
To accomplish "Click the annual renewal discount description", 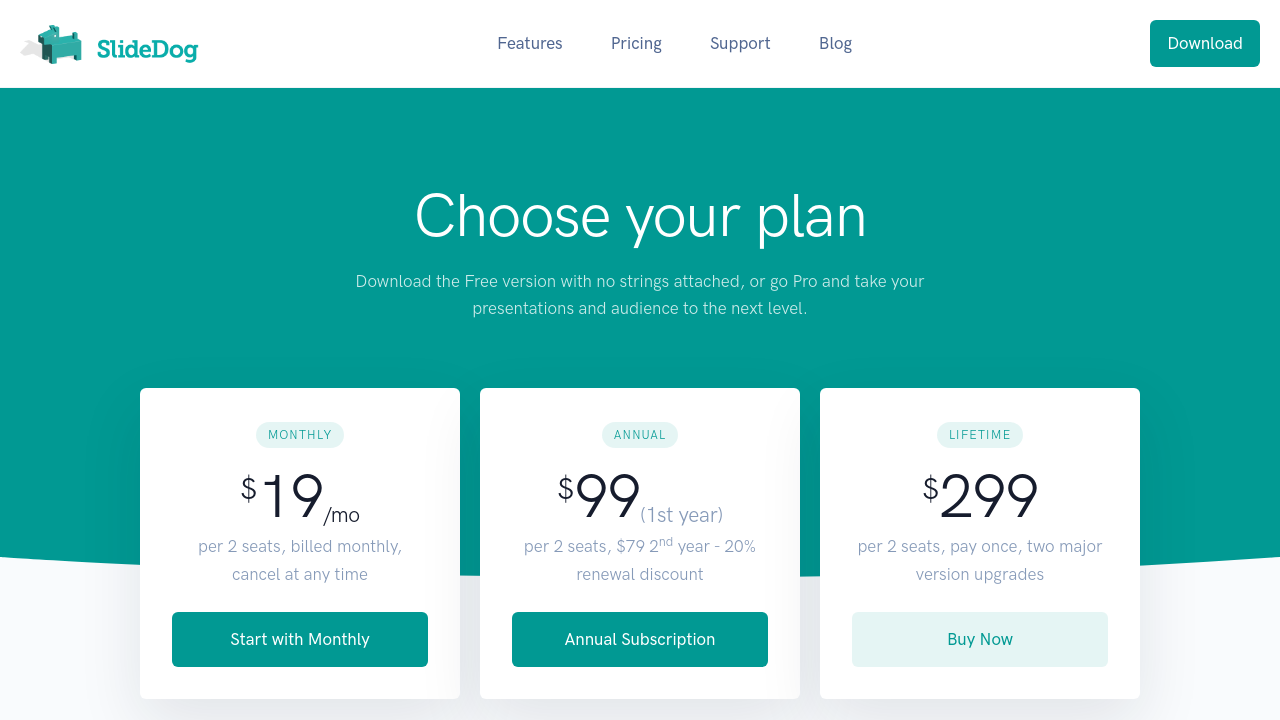I will (x=640, y=560).
